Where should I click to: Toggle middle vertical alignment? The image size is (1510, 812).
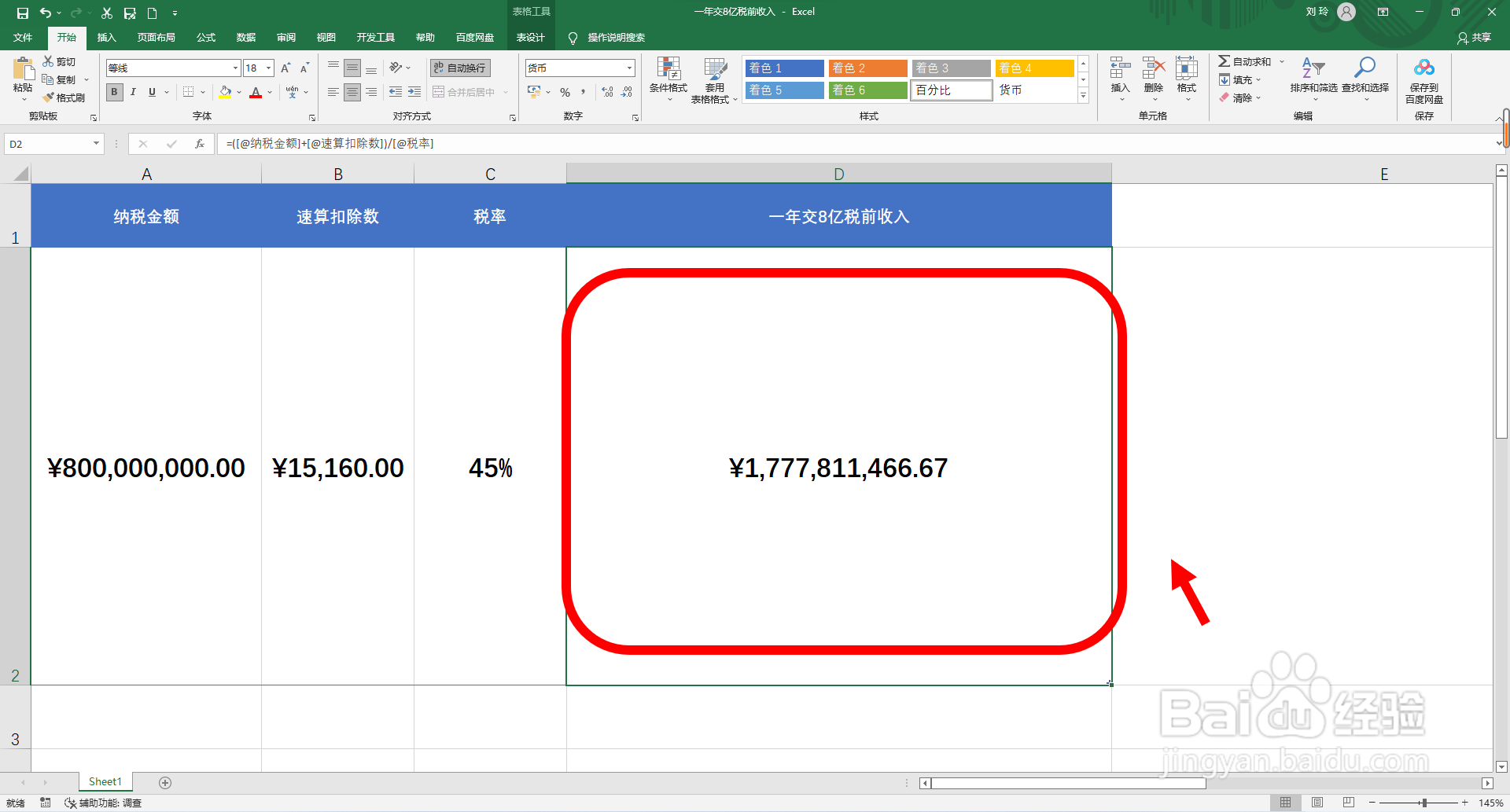352,68
